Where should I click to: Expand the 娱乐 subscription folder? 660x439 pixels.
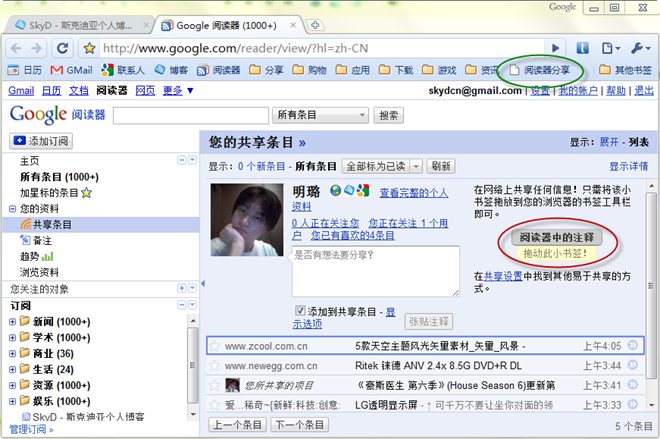[x=12, y=401]
